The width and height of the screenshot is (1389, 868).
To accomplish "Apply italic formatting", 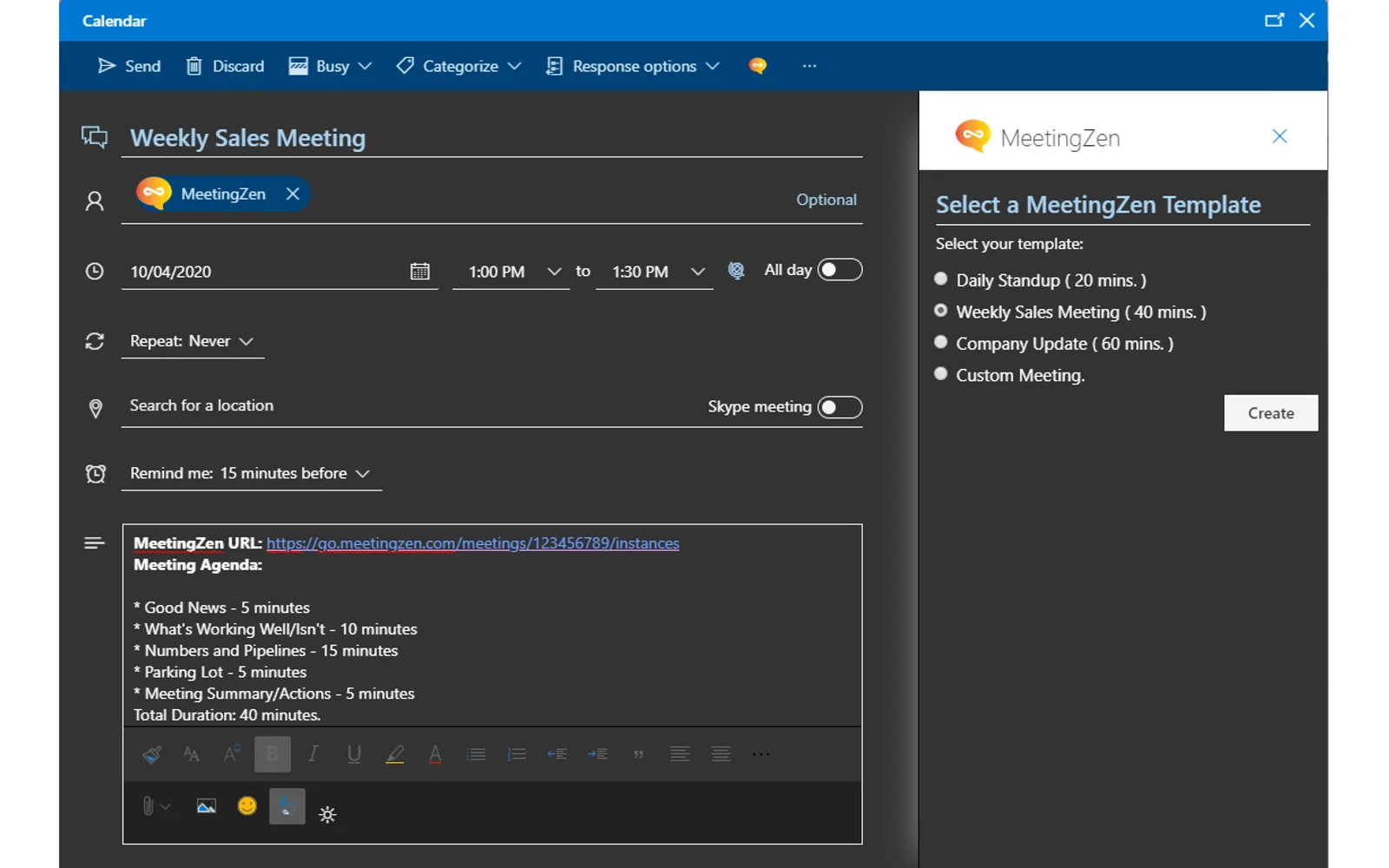I will pos(313,754).
